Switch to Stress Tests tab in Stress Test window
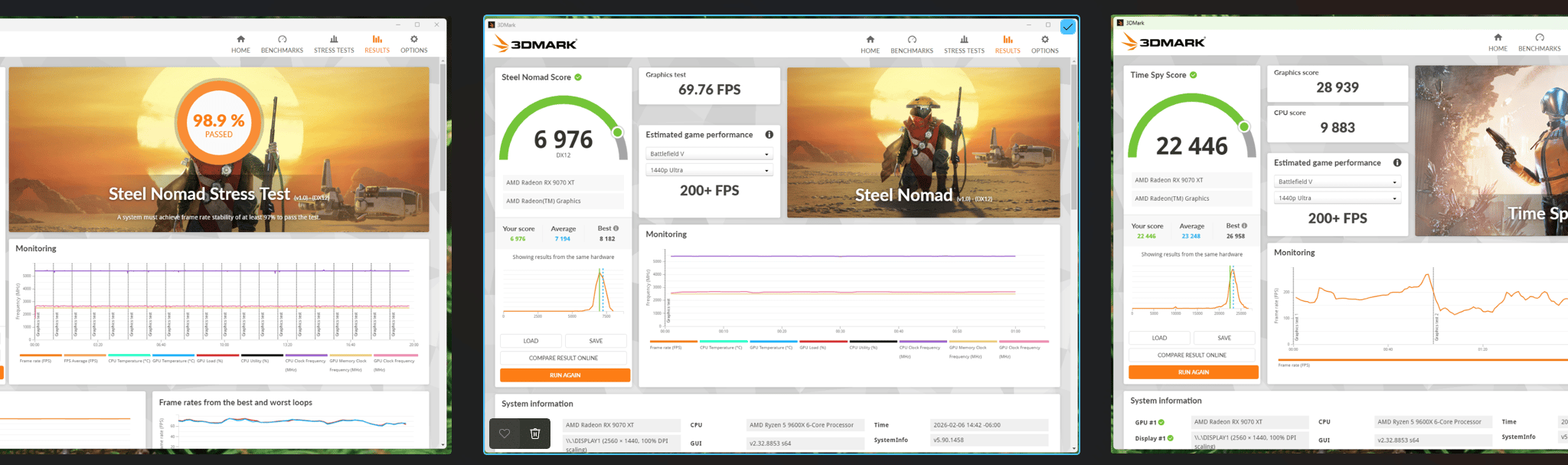The image size is (1568, 465). coord(334,44)
